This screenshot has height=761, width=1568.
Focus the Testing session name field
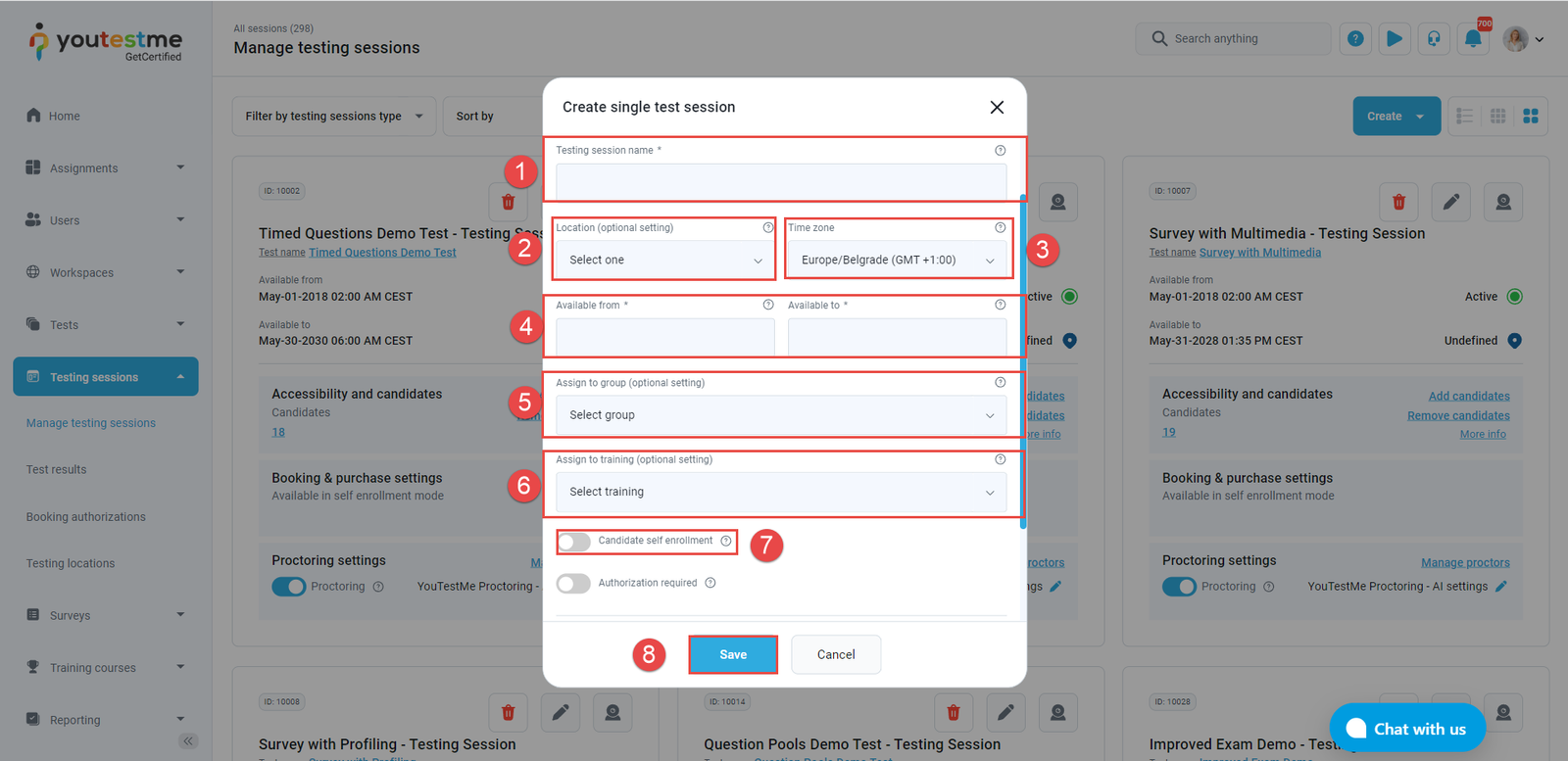tap(781, 182)
